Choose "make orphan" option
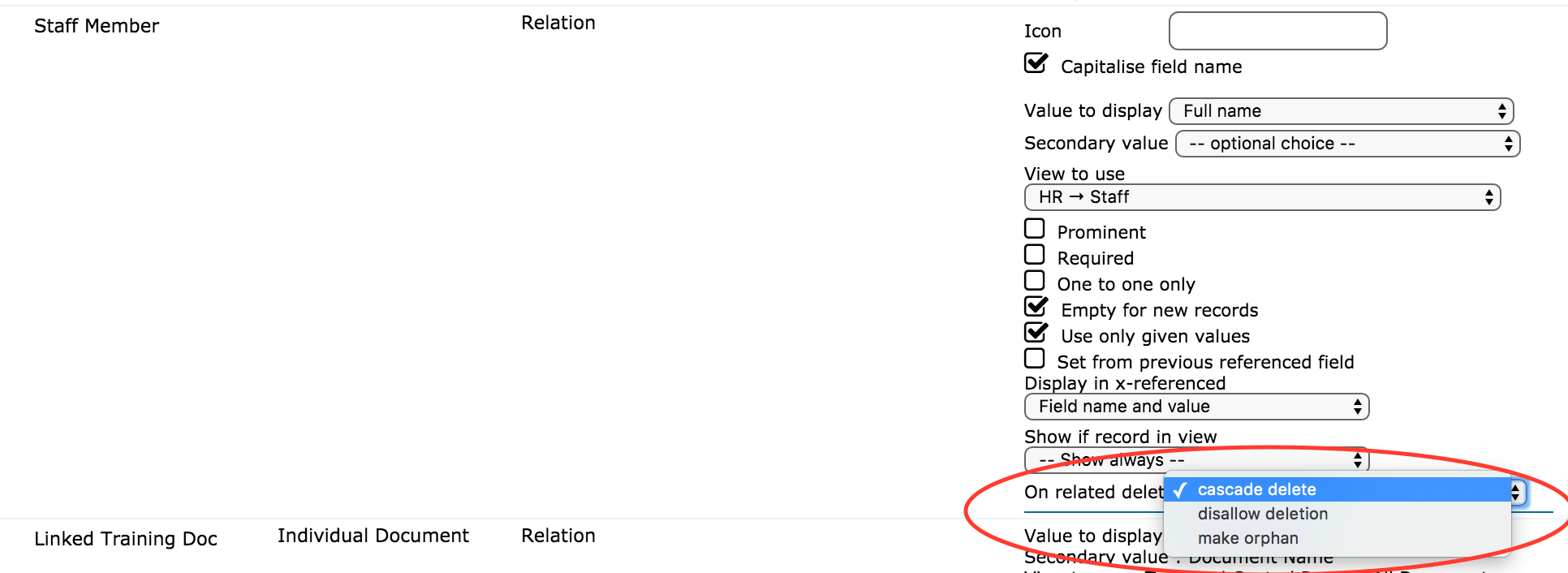This screenshot has height=573, width=1568. pyautogui.click(x=1247, y=537)
